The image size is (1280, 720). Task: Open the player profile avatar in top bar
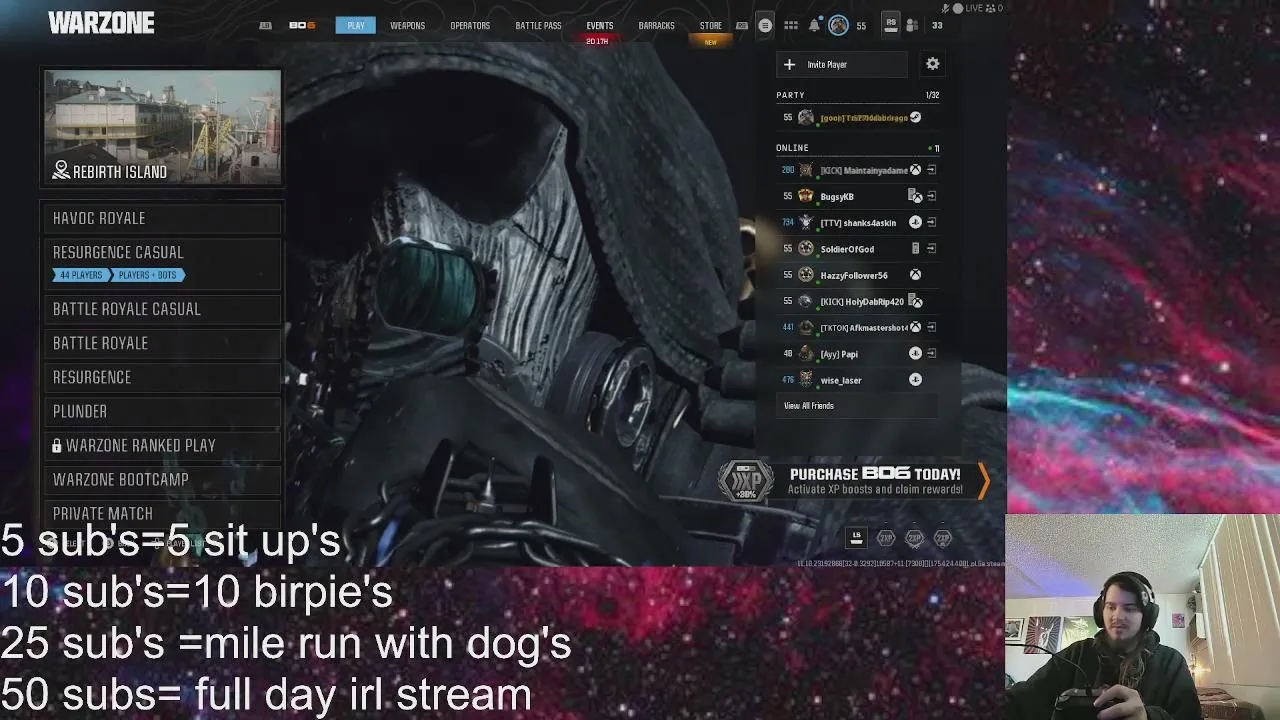pos(838,25)
